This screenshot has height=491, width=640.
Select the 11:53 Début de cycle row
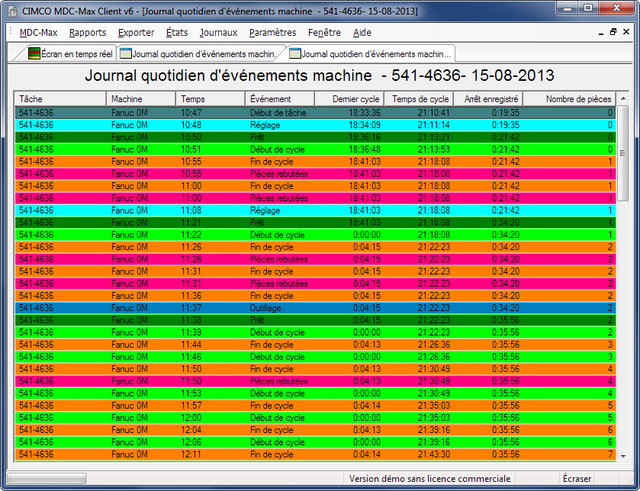tap(315, 393)
